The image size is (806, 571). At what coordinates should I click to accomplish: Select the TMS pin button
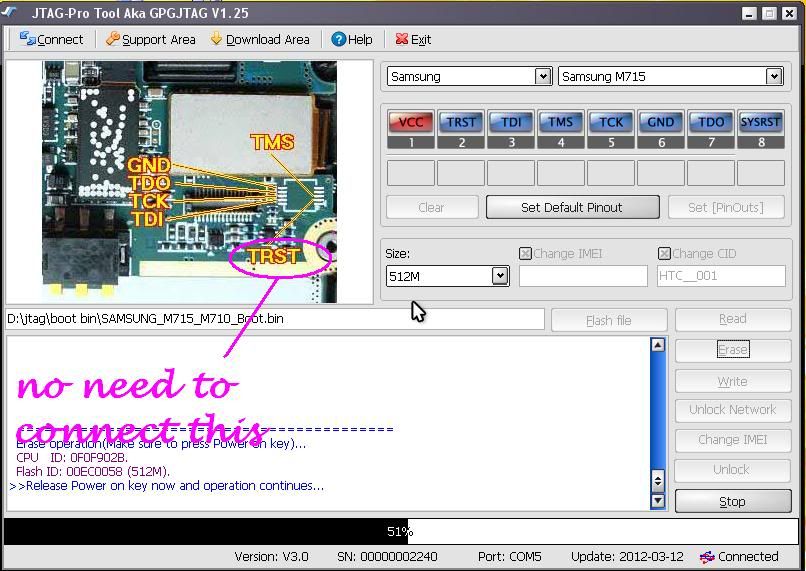click(561, 122)
